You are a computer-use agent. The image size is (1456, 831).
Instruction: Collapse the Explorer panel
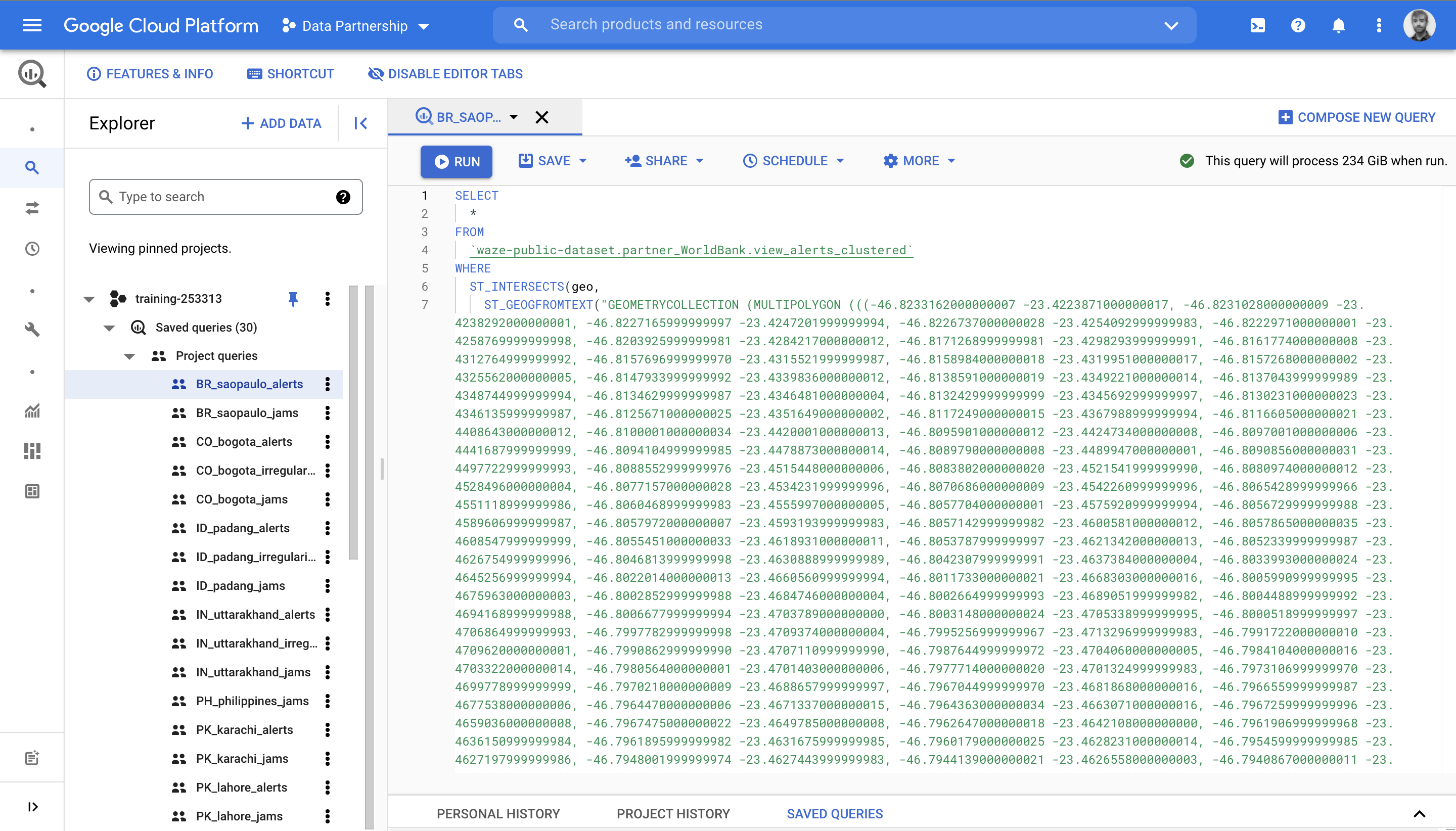[361, 123]
